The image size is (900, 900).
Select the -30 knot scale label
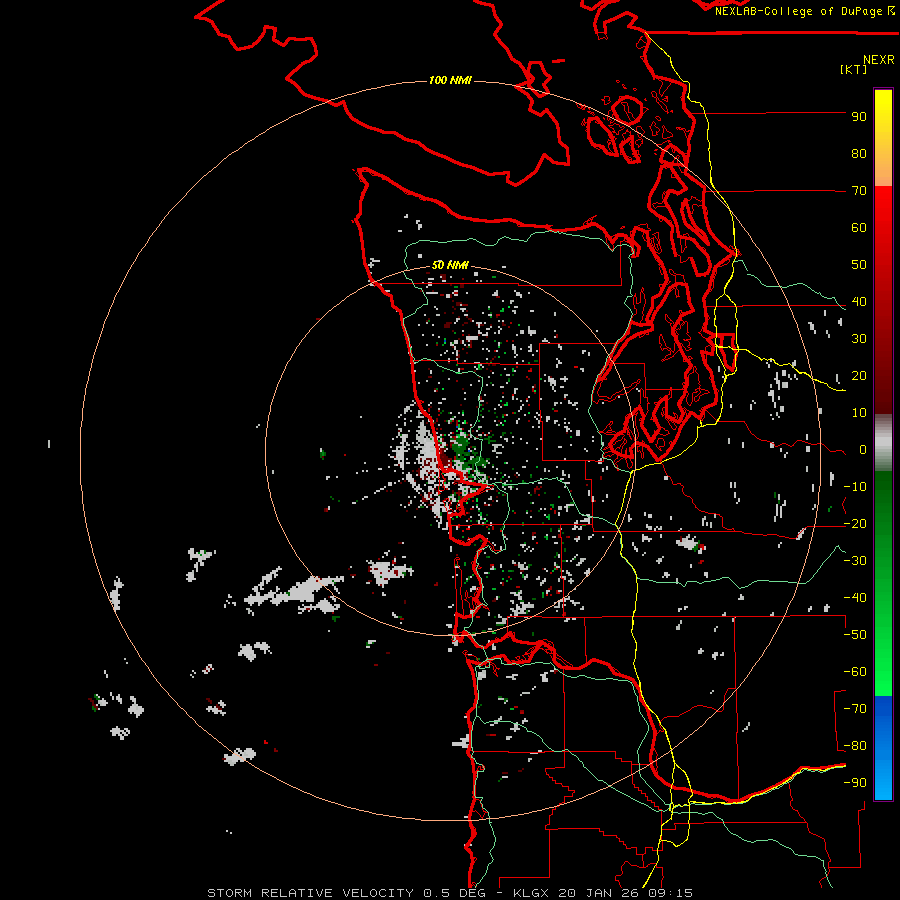tap(855, 561)
